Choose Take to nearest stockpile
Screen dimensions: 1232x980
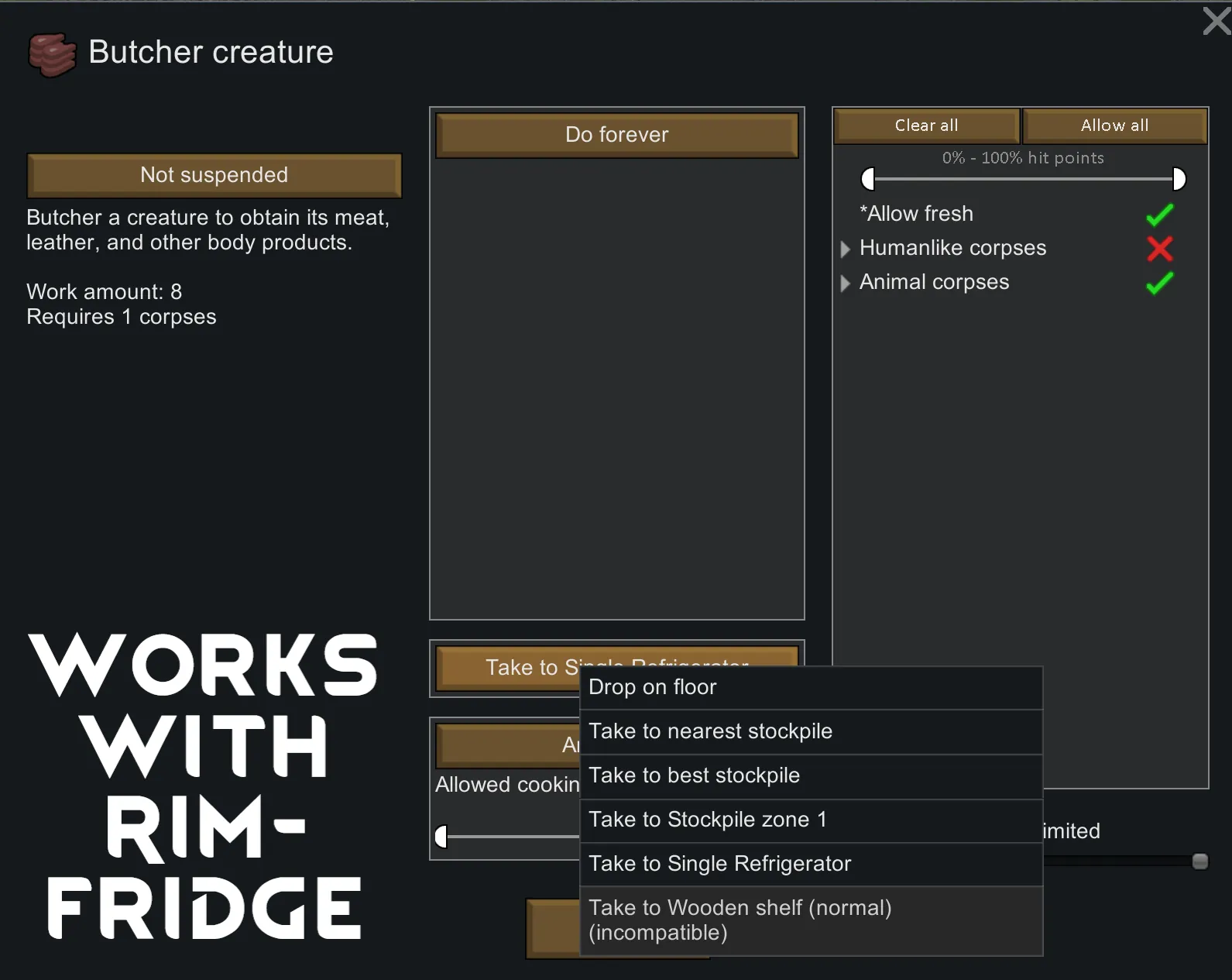click(810, 731)
